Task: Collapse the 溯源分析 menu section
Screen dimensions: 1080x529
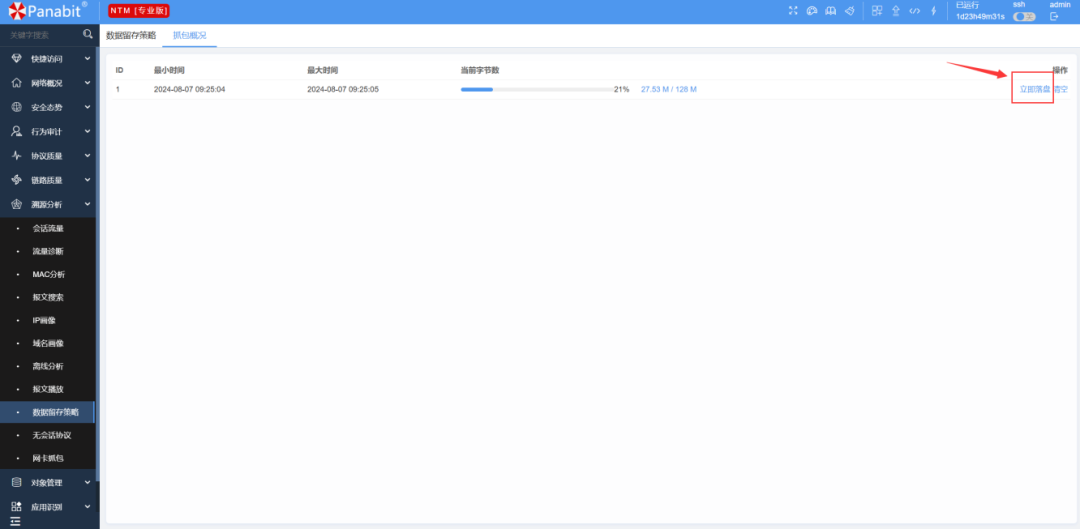Action: 49,204
